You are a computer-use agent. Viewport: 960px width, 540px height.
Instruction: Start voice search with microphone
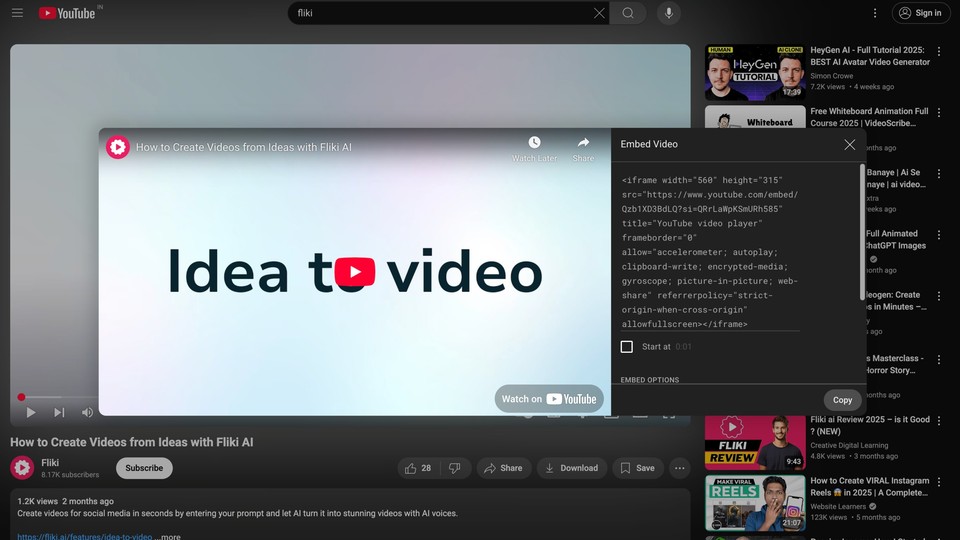click(x=669, y=13)
